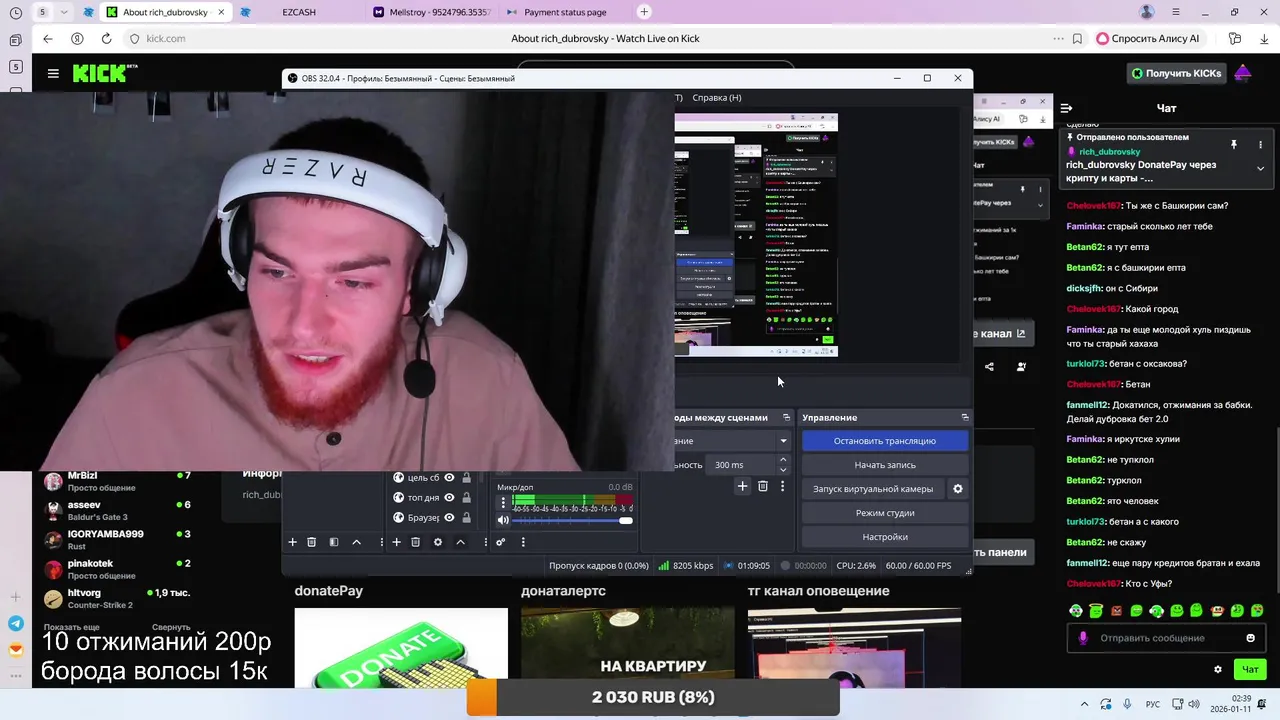1280x720 pixels.
Task: Pop out scene transitions dock icon
Action: click(x=786, y=417)
